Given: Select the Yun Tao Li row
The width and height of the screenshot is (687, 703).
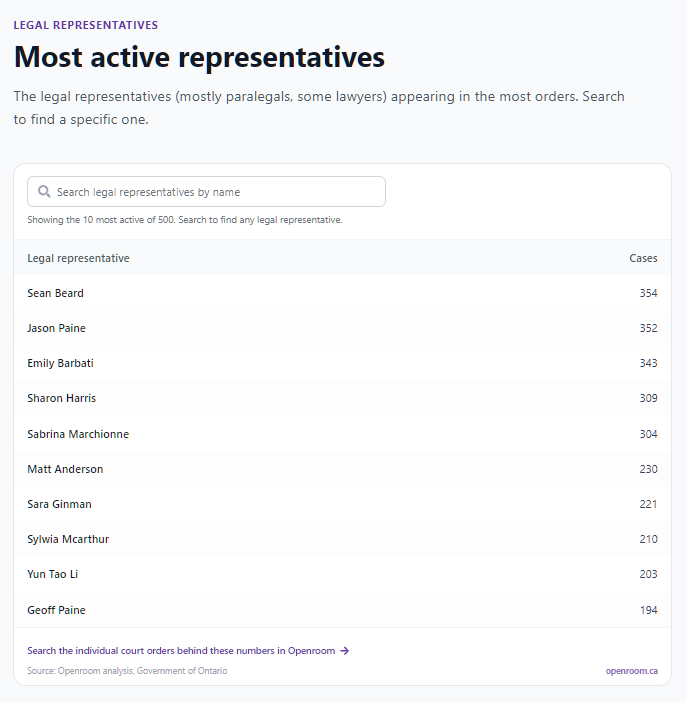Looking at the screenshot, I should [343, 574].
